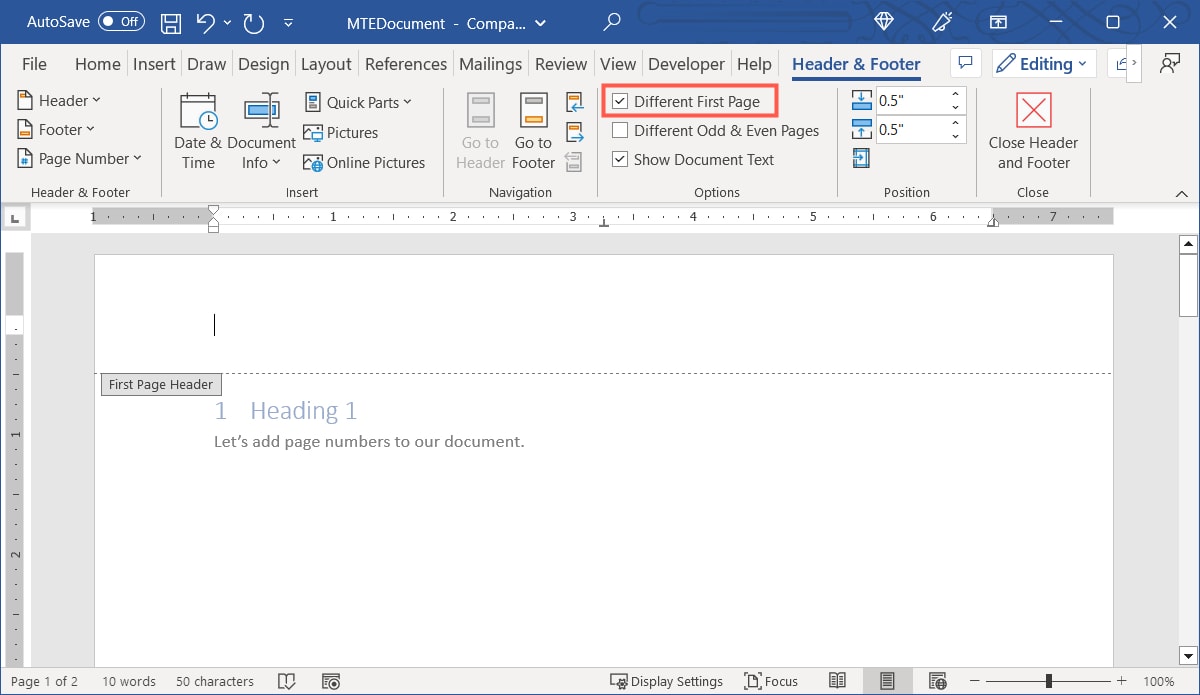This screenshot has width=1200, height=695.
Task: Adjust the zoom slider
Action: [1046, 681]
